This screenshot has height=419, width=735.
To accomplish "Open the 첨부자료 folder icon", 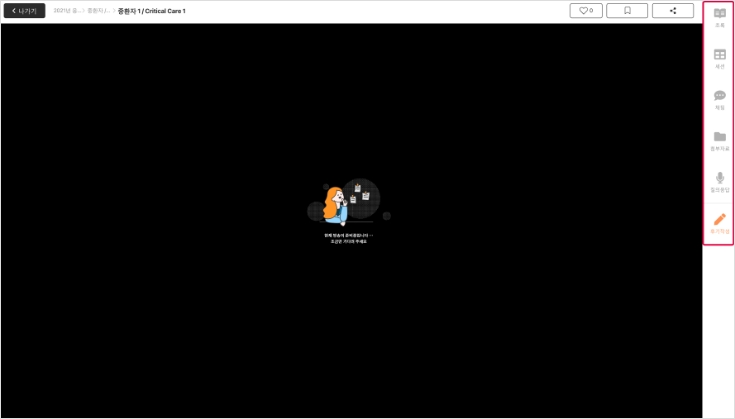I will [719, 136].
